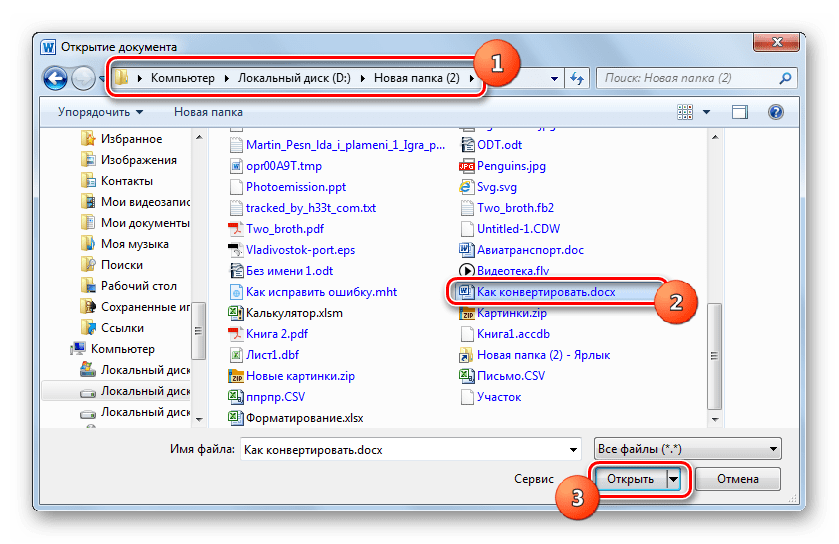
Task: Select the file Книга1.accdb
Action: 513,334
